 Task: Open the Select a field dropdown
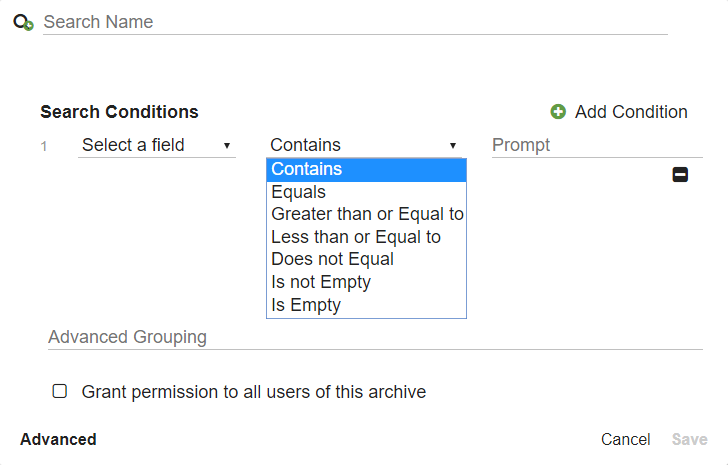tap(157, 145)
